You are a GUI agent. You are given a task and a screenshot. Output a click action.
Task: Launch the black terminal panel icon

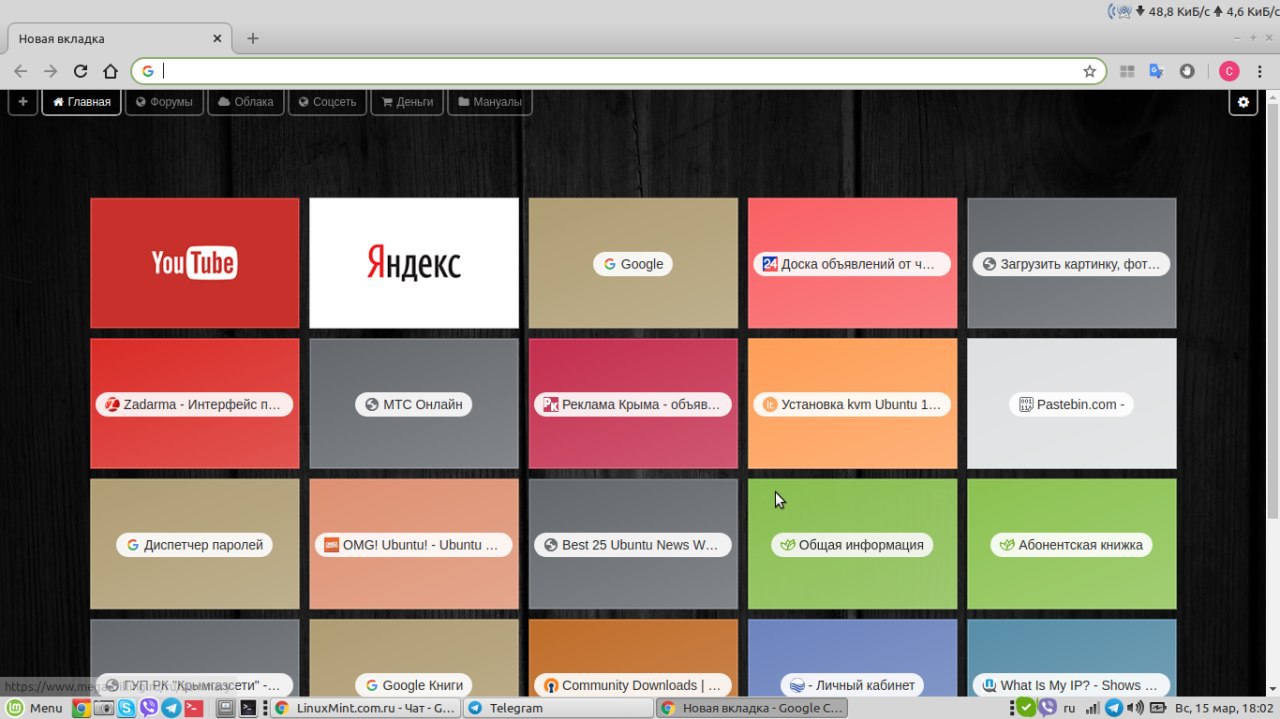pos(247,708)
